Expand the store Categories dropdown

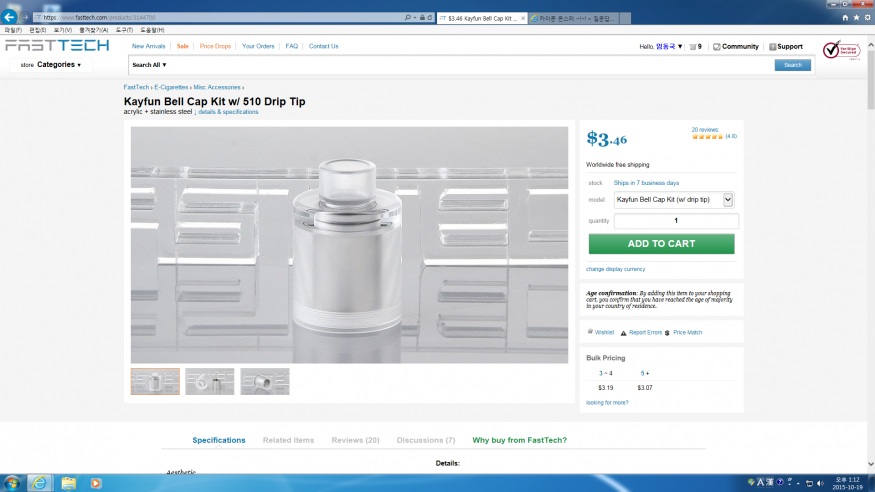click(51, 65)
